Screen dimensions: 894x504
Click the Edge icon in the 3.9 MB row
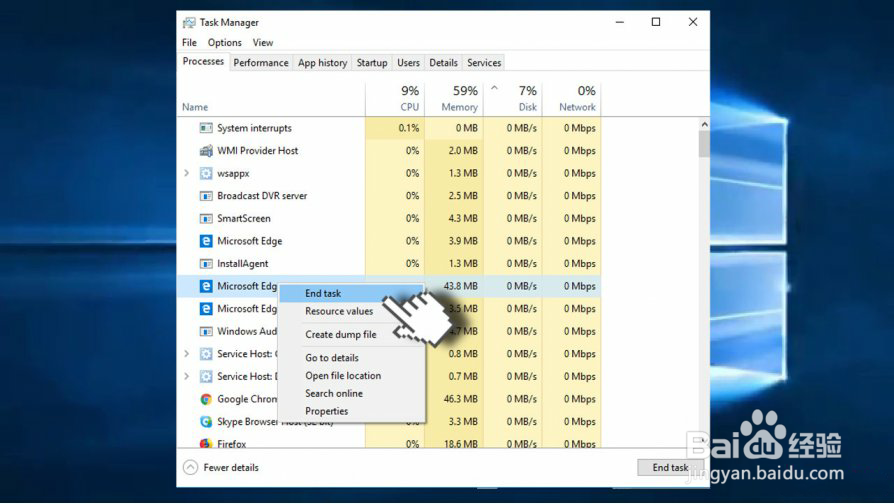tap(206, 241)
